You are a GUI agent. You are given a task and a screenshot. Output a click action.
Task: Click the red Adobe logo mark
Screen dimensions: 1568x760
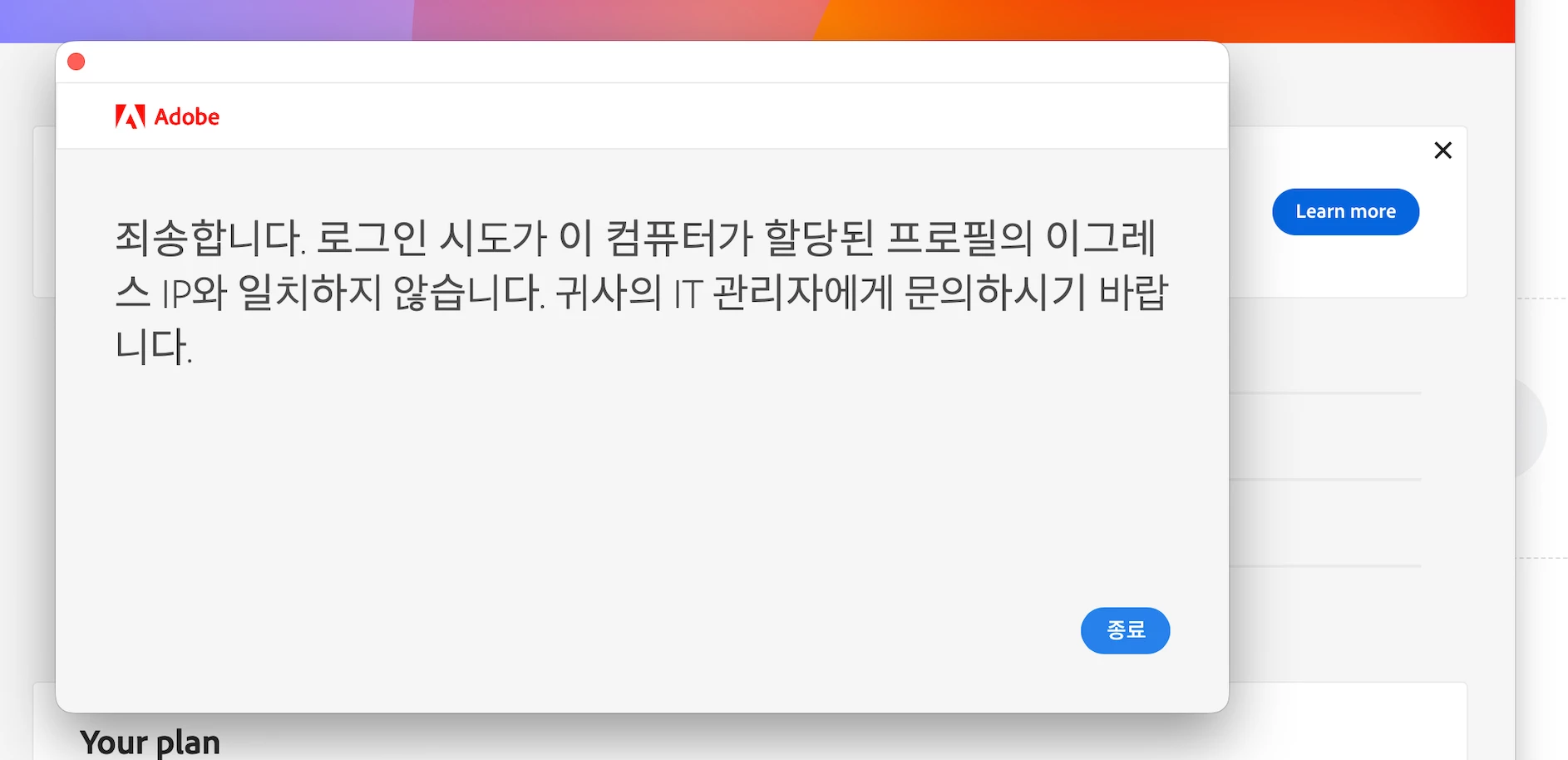click(x=130, y=116)
